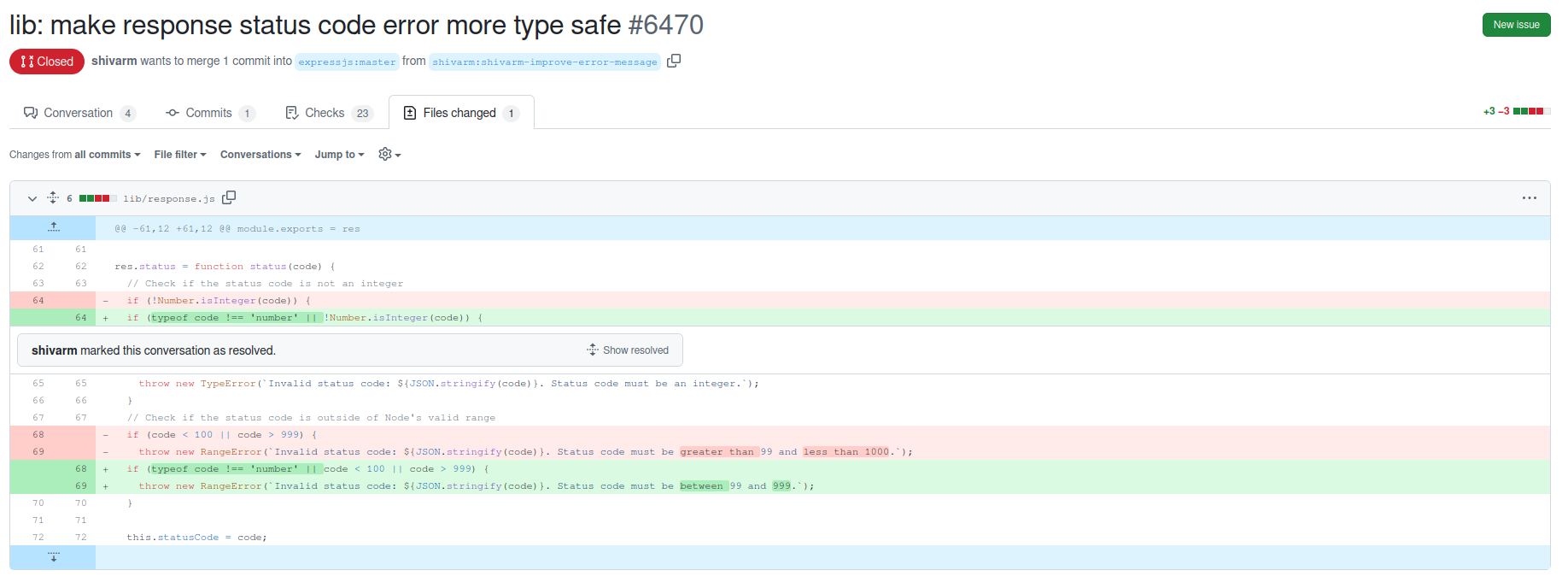This screenshot has height=588, width=1568.
Task: Switch to the Commits tab
Action: [x=209, y=113]
